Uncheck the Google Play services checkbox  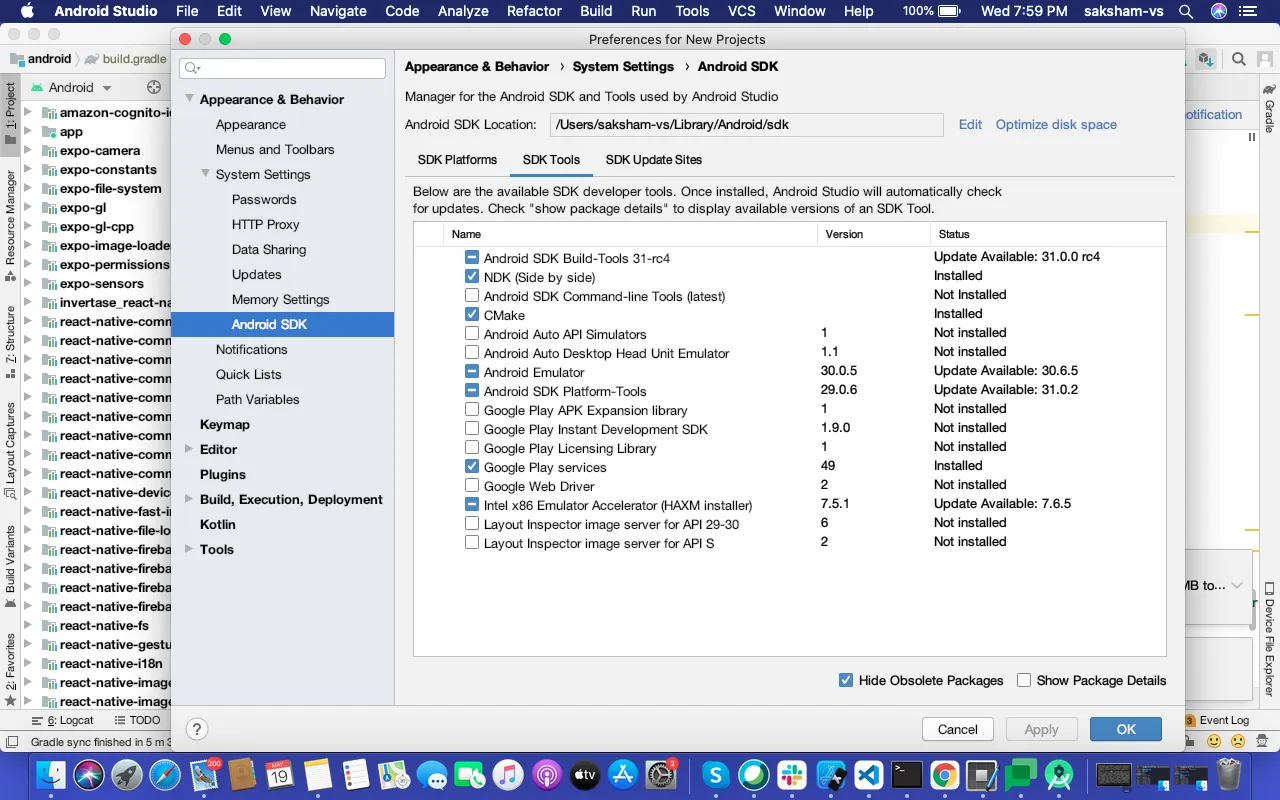(472, 467)
